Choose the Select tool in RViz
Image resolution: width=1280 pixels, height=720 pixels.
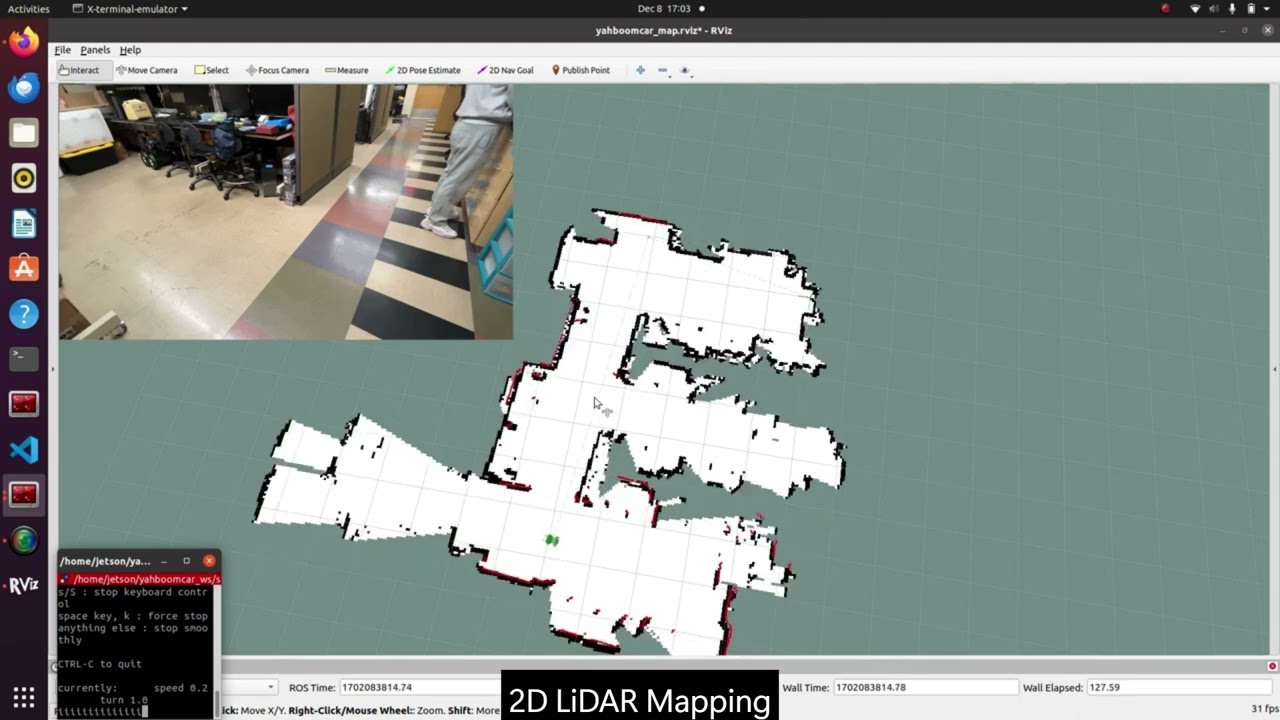tap(212, 70)
